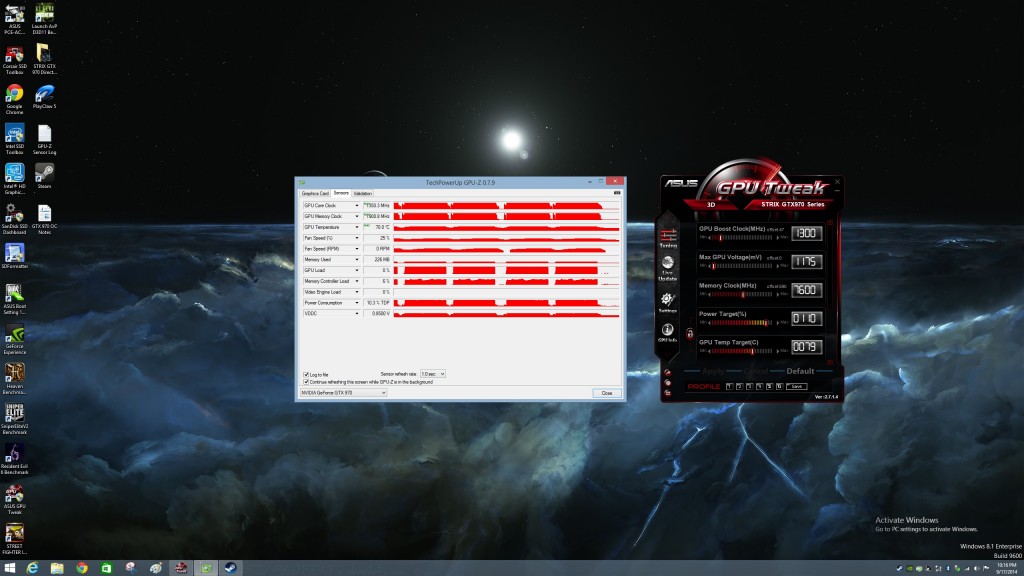Open Windows Start button
The image size is (1024, 576).
(9, 568)
